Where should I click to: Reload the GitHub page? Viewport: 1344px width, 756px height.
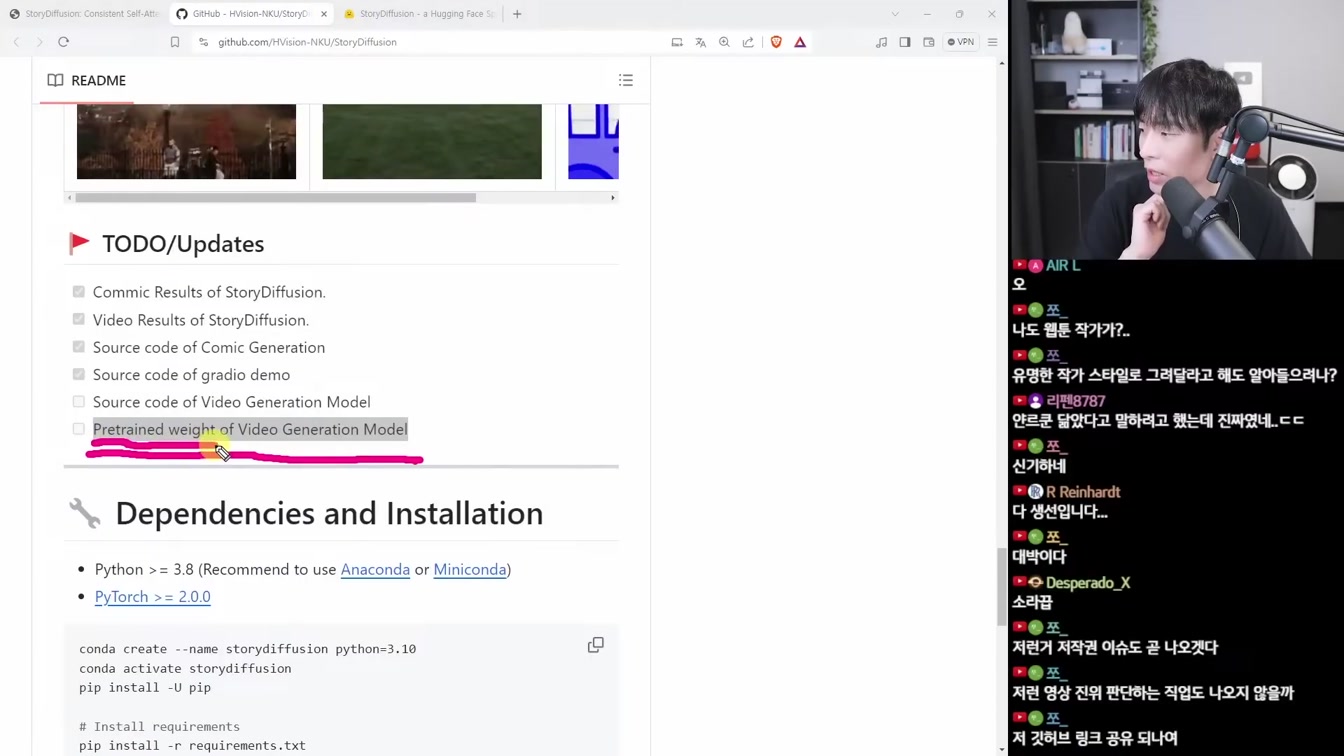pyautogui.click(x=63, y=42)
